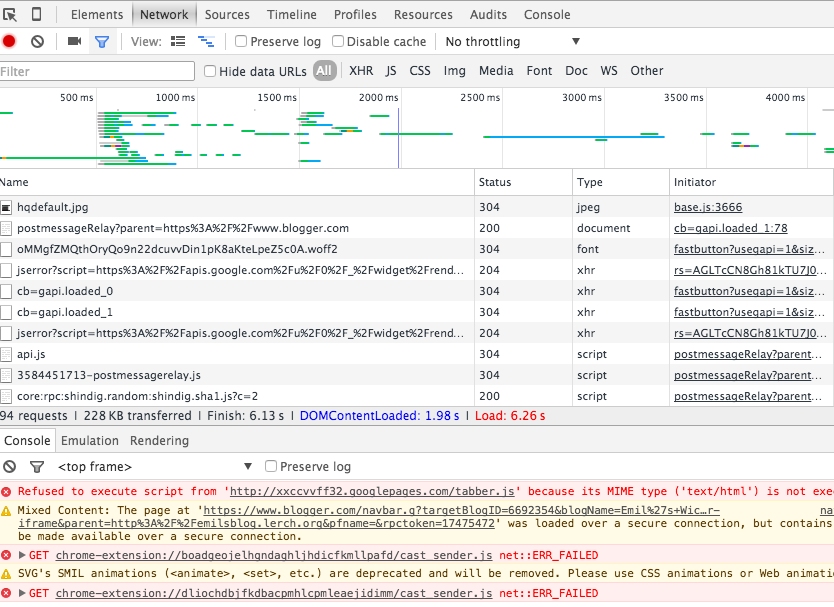Open the <top frame> context dropdown
This screenshot has height=607, width=834.
pyautogui.click(x=155, y=466)
